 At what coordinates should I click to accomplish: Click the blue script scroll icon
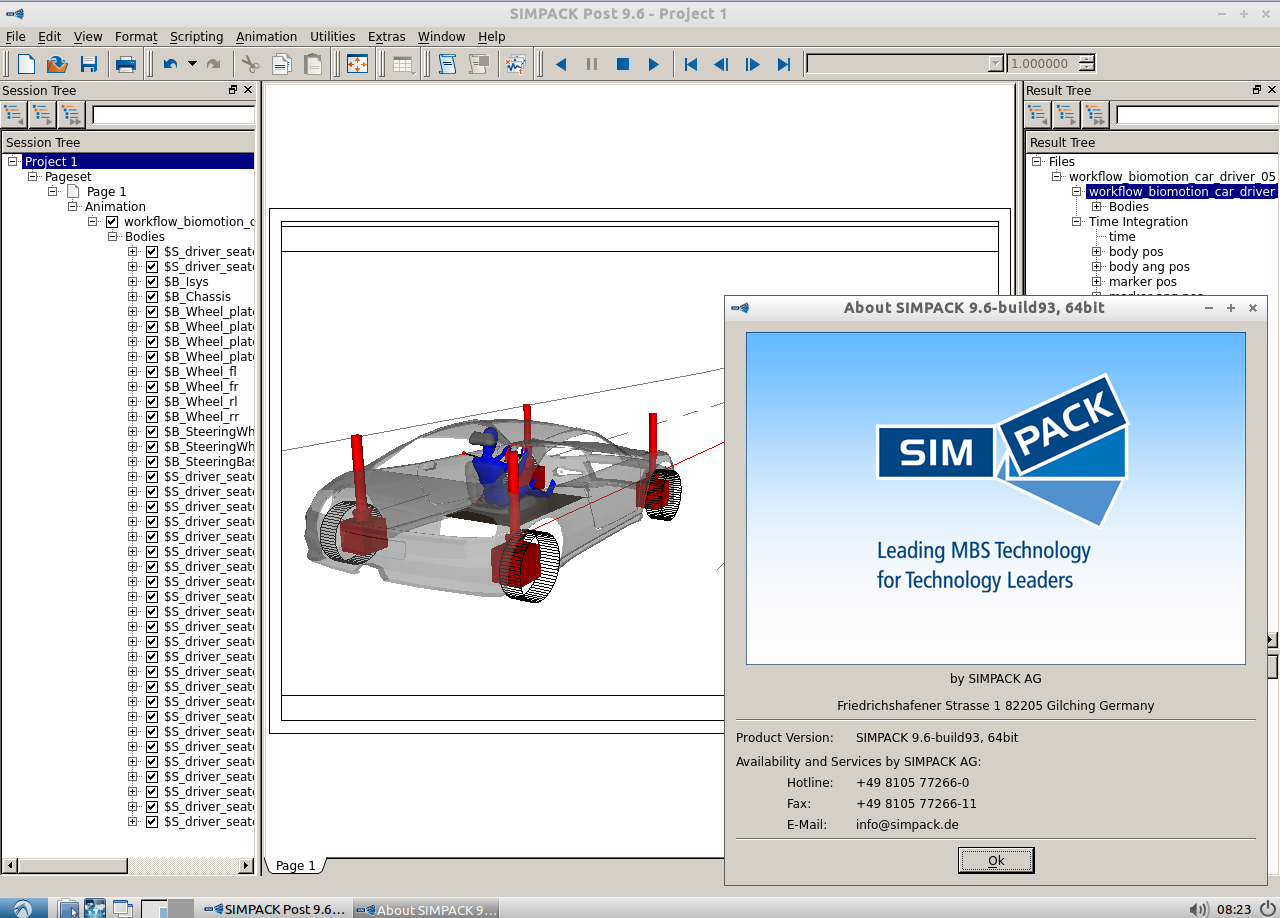448,64
